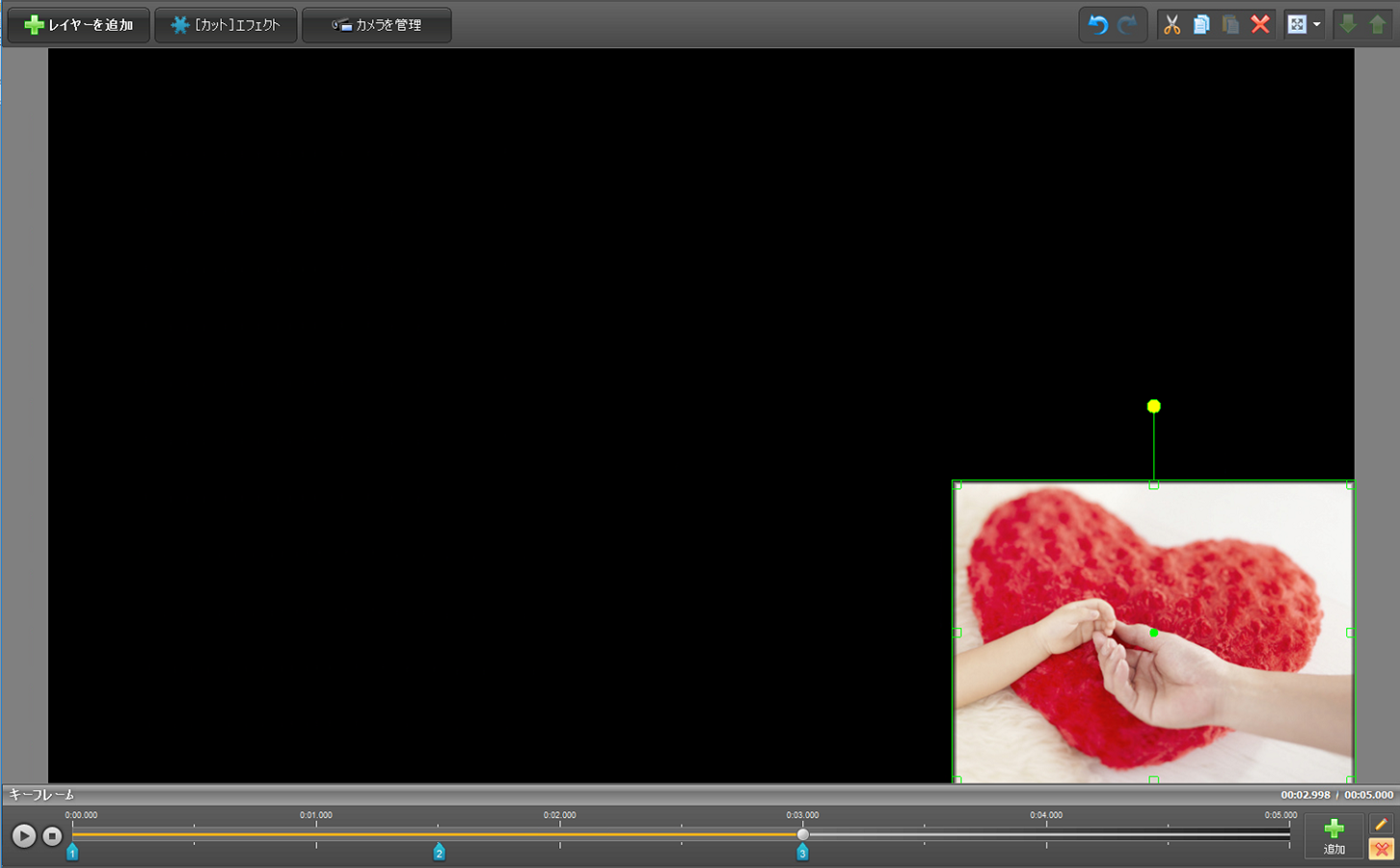Click the timeline playhead slider knob
Viewport: 1400px width, 868px height.
click(803, 834)
